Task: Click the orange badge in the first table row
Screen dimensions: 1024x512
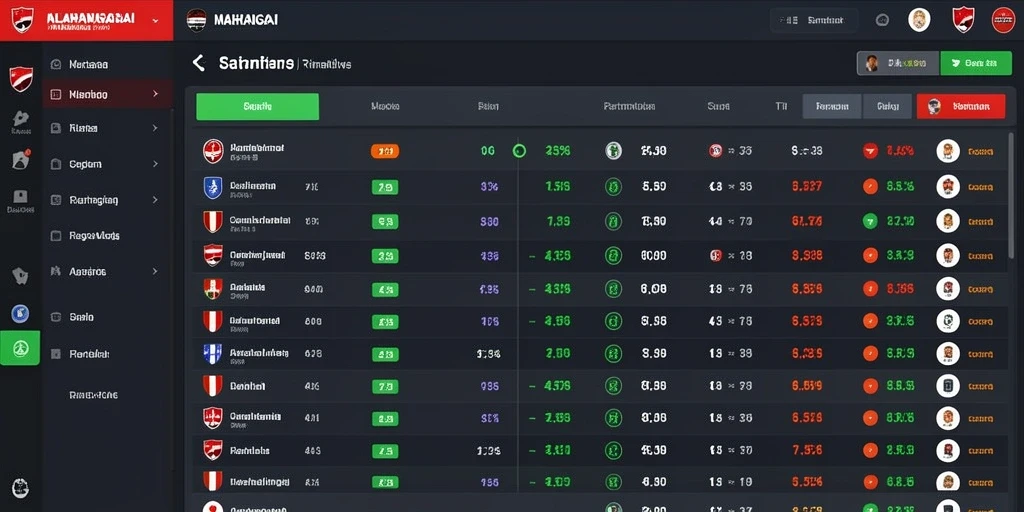Action: 385,152
